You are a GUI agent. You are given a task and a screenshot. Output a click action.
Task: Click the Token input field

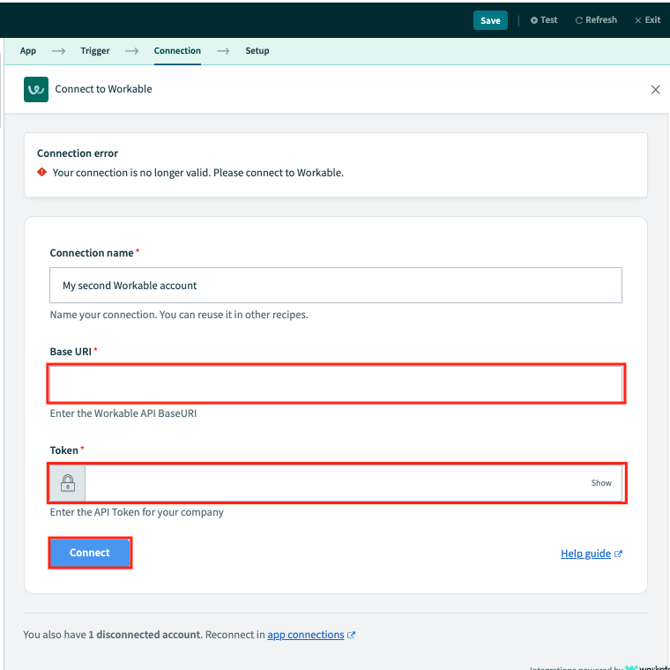click(335, 483)
